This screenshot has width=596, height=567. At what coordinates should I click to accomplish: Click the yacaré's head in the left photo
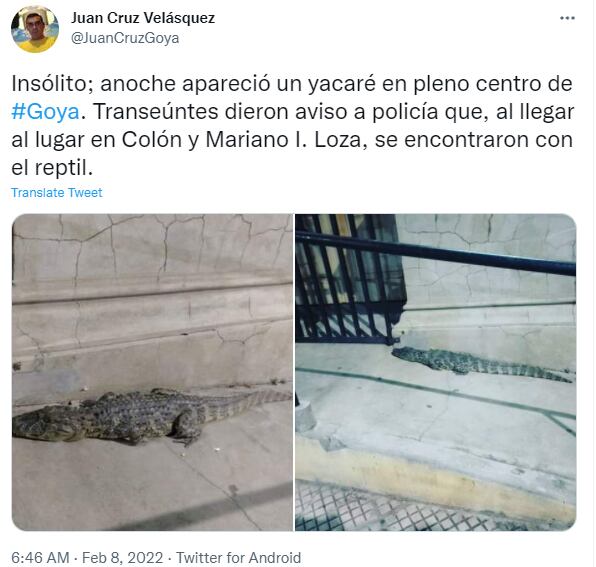(42, 424)
